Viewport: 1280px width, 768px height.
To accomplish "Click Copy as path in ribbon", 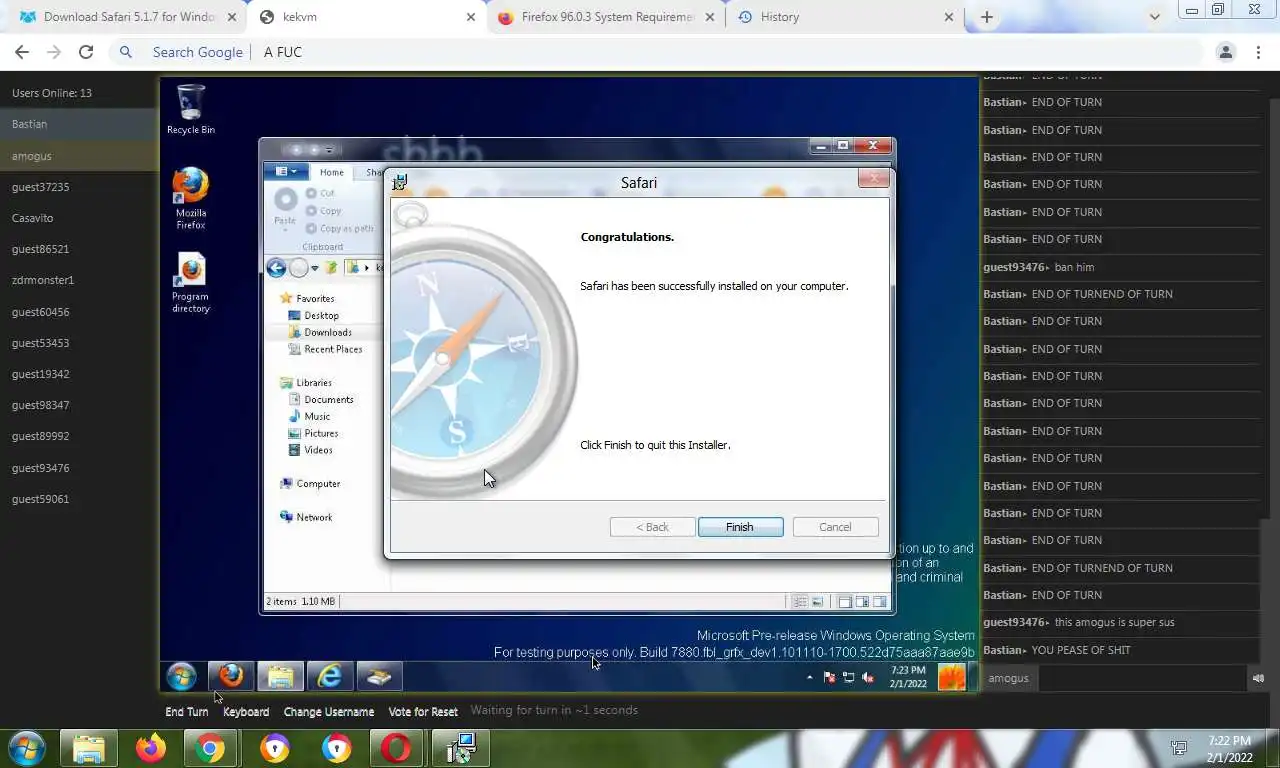I will [339, 229].
